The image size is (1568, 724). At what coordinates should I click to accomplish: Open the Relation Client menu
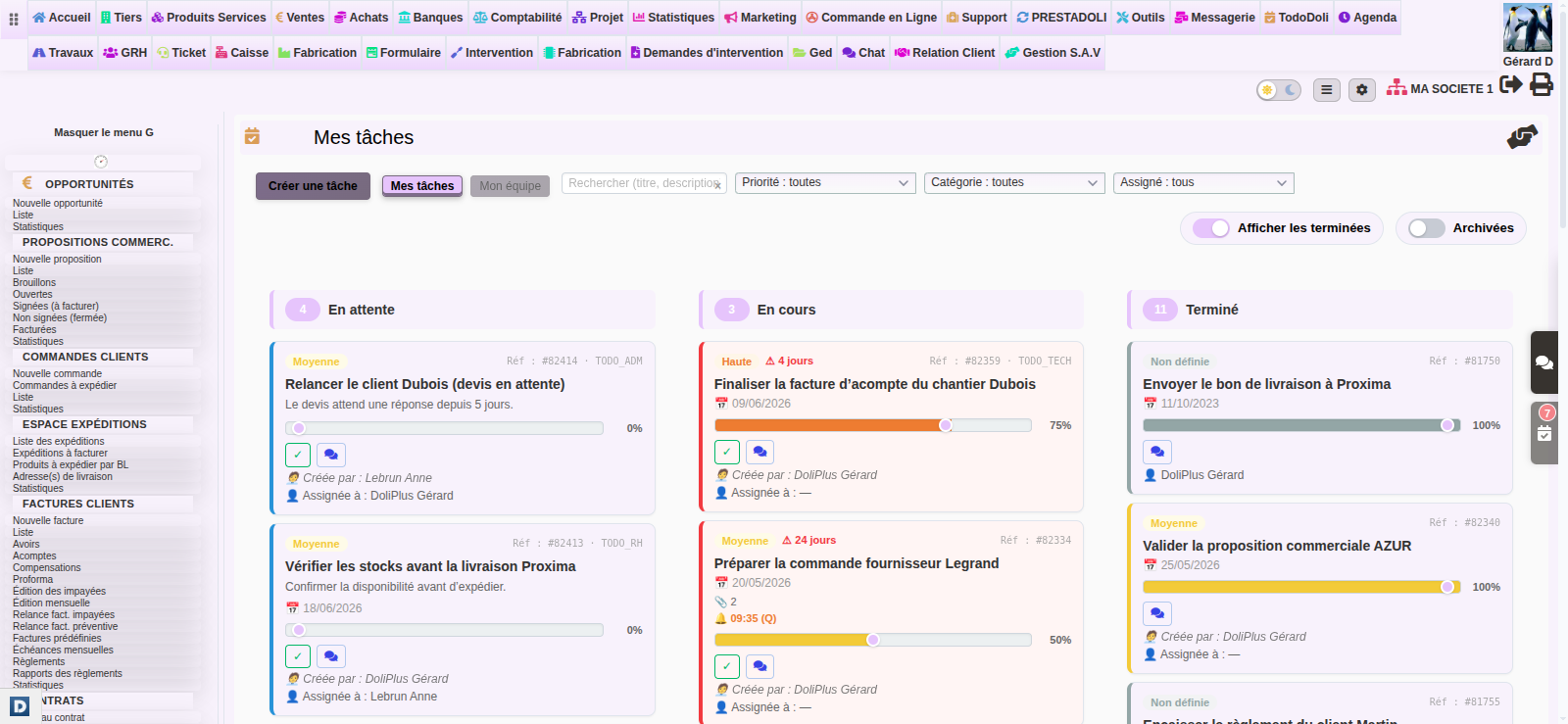point(945,53)
